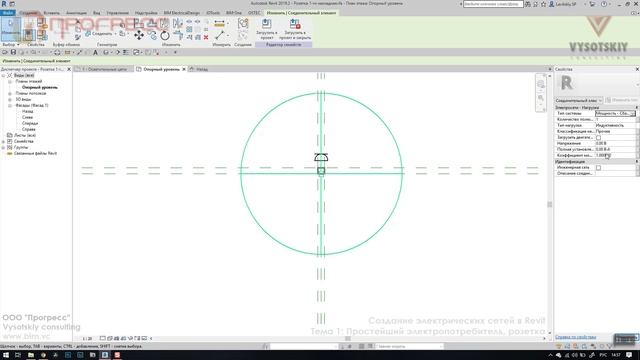Toggle the 'Инженерная сеть' checkbox
Viewport: 640px width, 360px height.
pyautogui.click(x=598, y=167)
